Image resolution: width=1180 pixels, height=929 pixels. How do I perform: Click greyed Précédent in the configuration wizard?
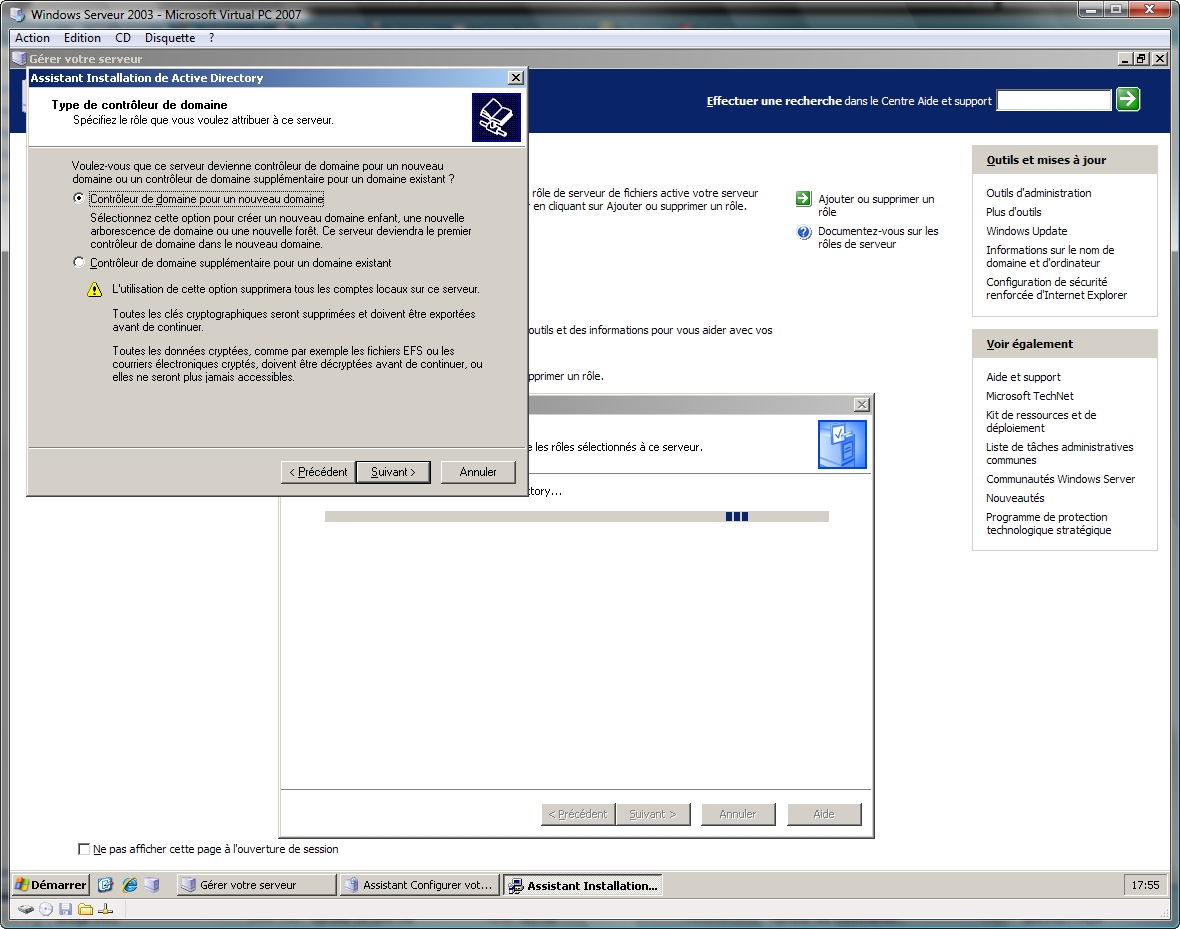578,815
